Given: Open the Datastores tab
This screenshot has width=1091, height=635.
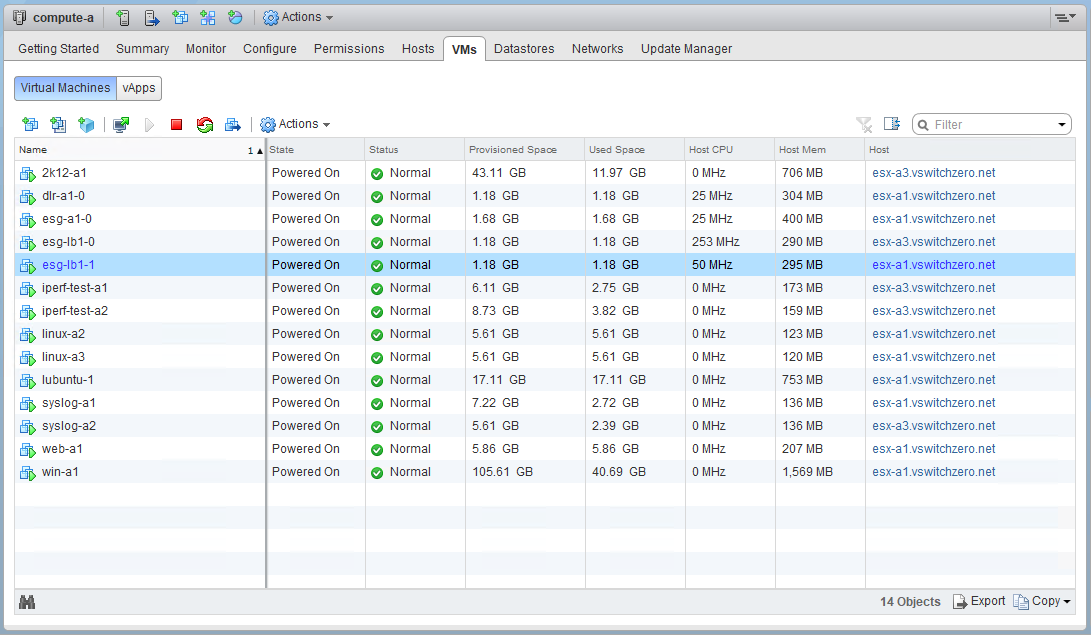Looking at the screenshot, I should coord(524,48).
